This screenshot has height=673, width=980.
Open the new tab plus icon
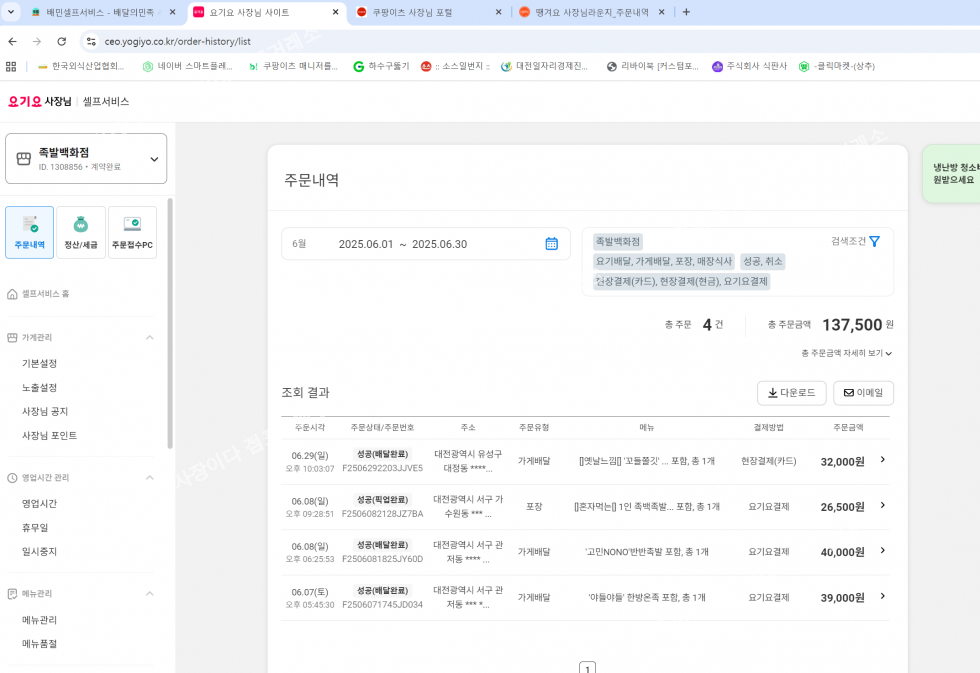click(686, 12)
